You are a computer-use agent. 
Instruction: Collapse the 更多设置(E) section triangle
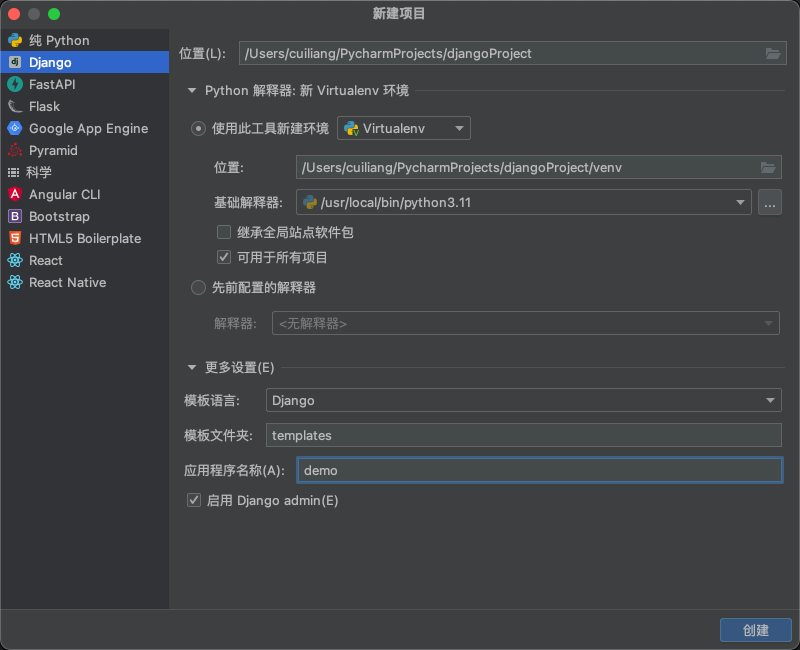point(192,367)
